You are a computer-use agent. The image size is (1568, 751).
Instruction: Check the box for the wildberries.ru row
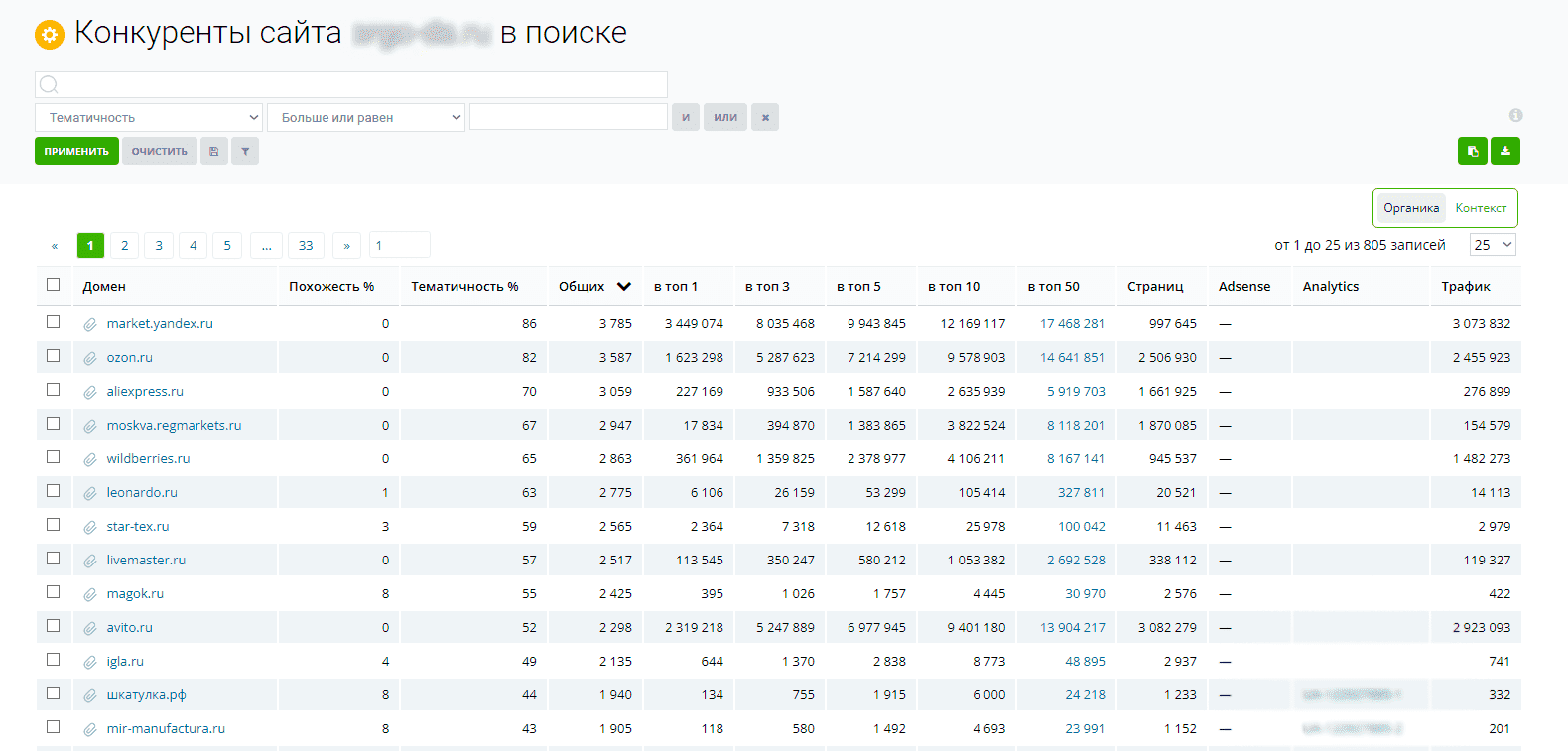click(54, 457)
